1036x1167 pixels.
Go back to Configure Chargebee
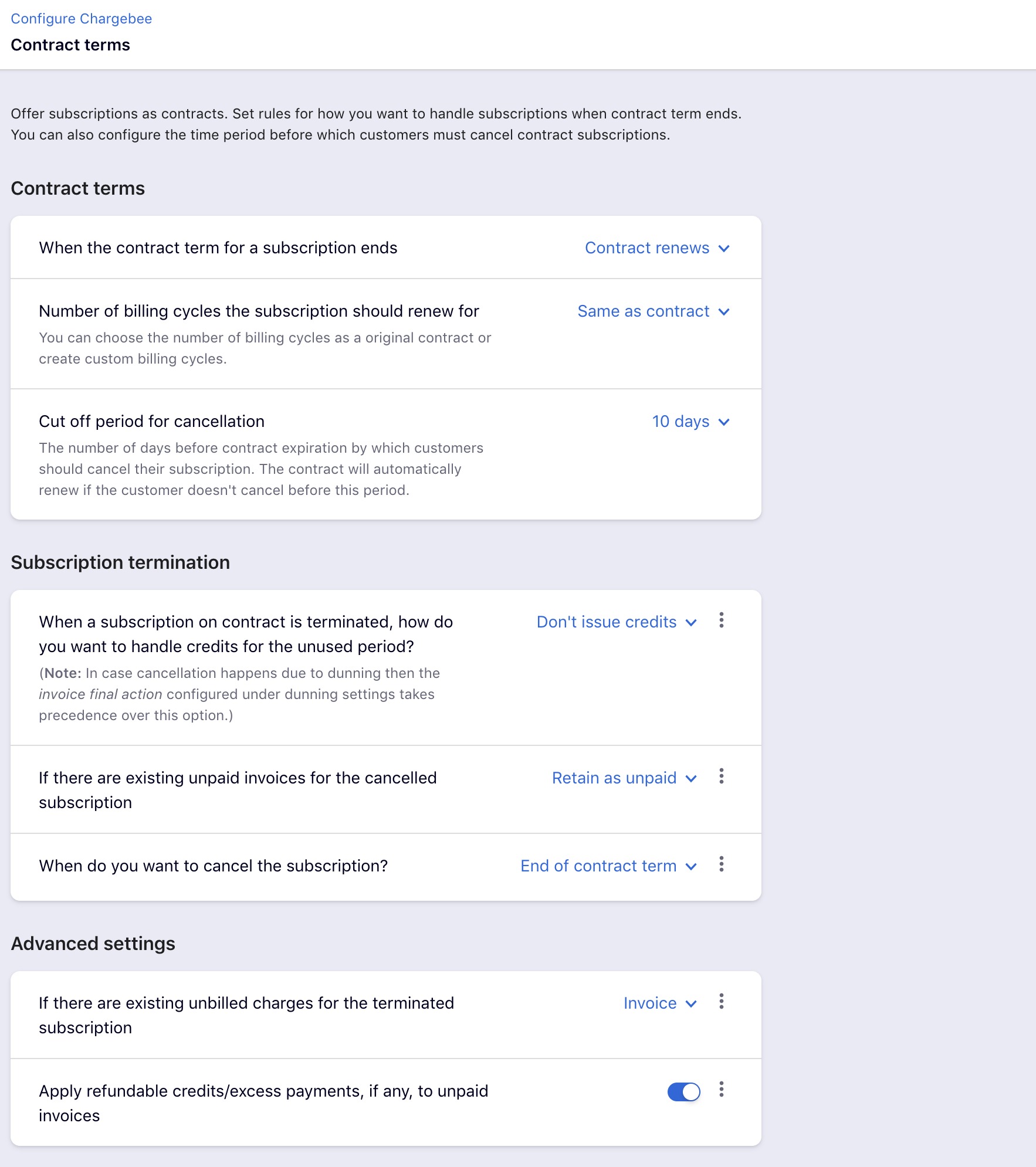[82, 19]
